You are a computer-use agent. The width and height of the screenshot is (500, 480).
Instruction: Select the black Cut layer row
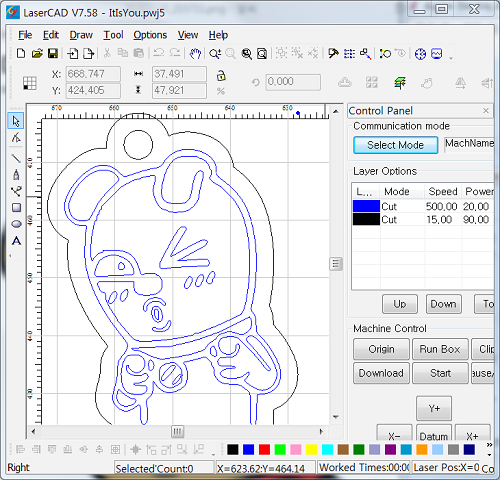pos(422,219)
